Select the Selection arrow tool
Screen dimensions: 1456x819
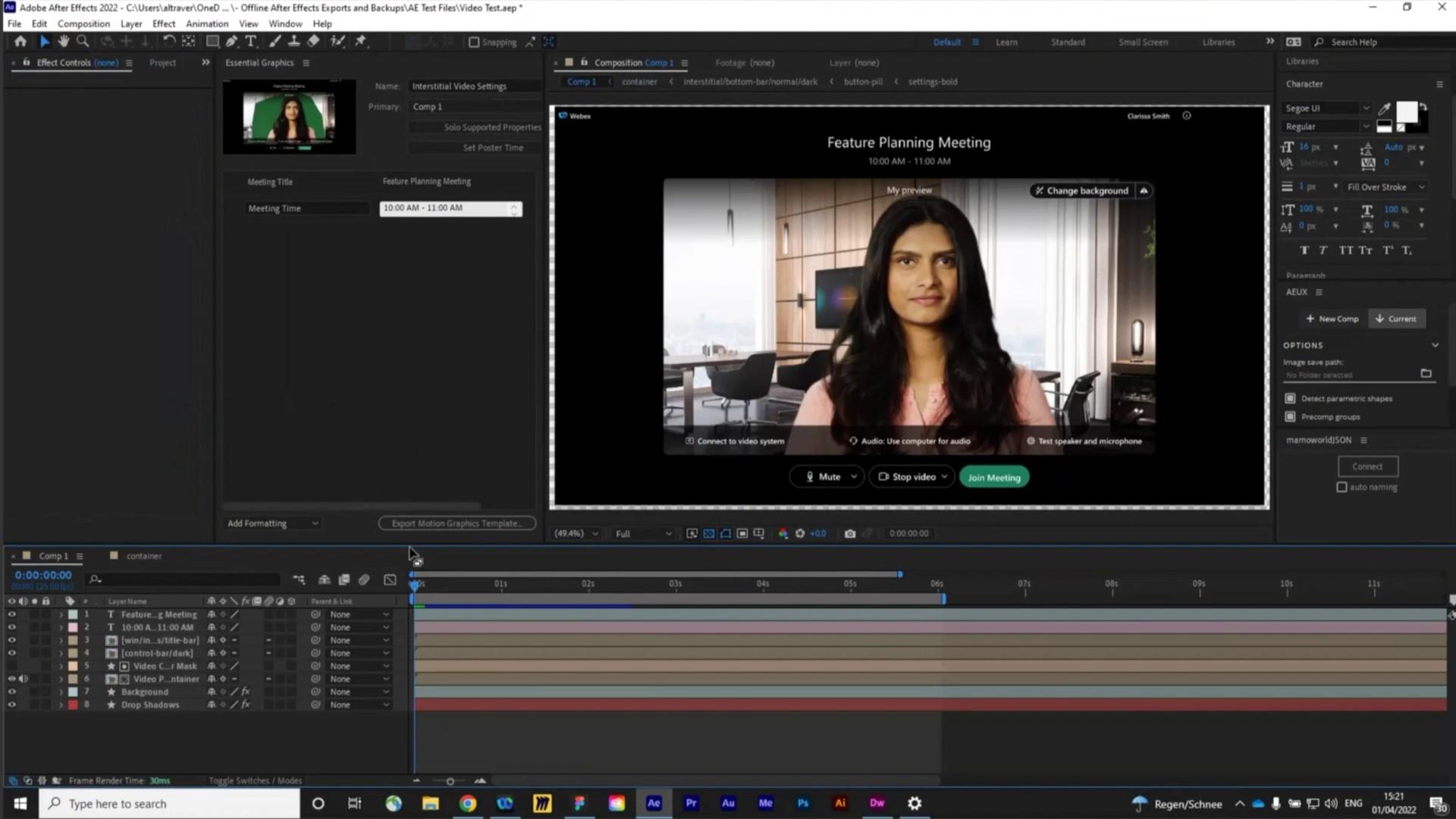45,42
